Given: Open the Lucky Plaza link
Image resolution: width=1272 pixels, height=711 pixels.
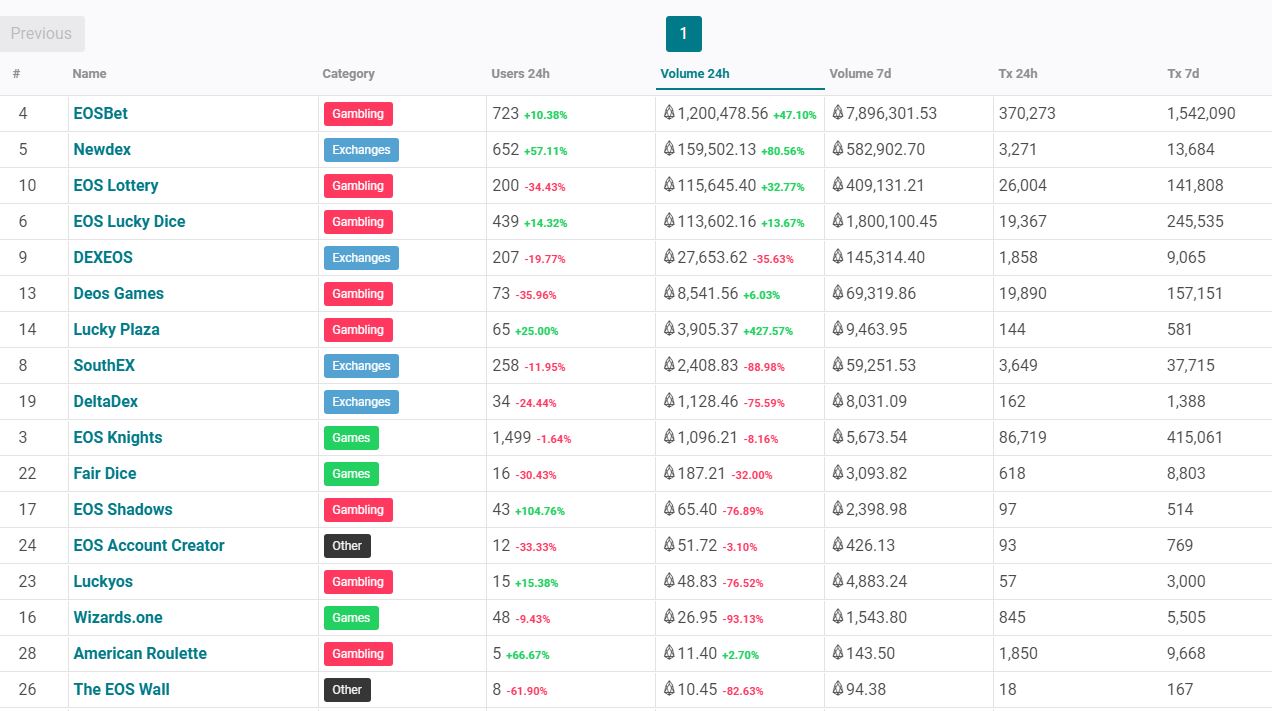Looking at the screenshot, I should (117, 330).
